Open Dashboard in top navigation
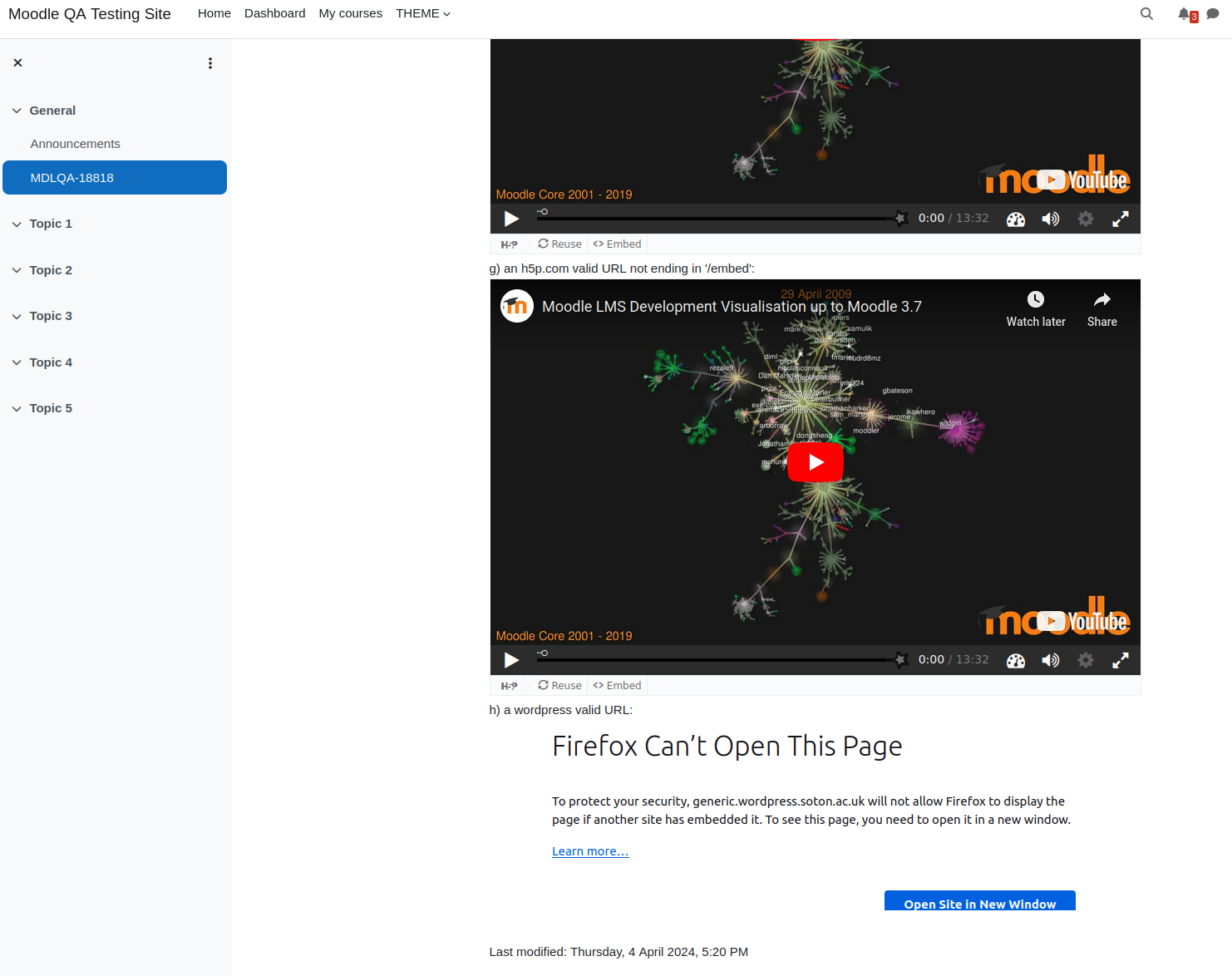The height and width of the screenshot is (976, 1232). (274, 13)
